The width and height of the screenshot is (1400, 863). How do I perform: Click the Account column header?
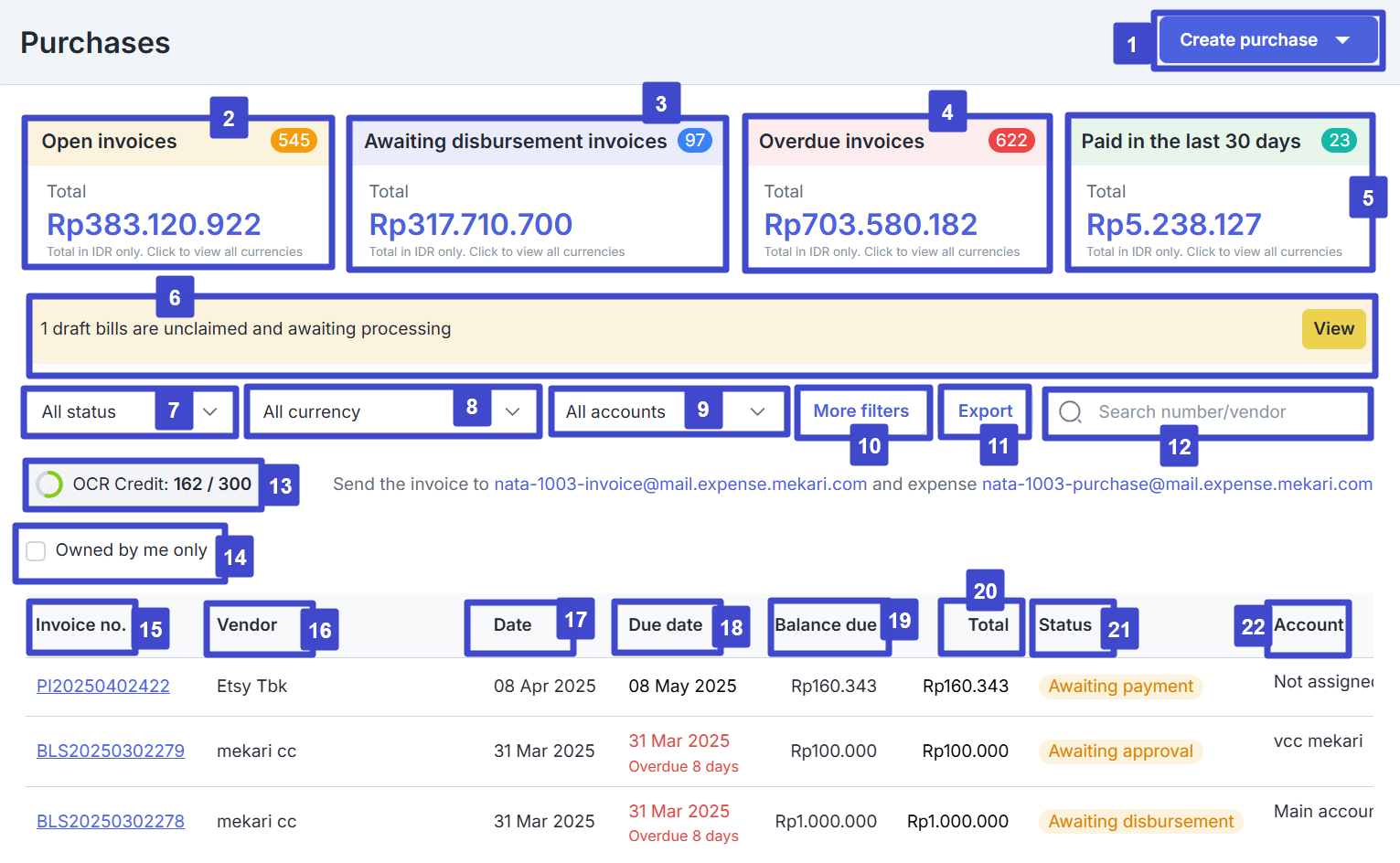1309,625
